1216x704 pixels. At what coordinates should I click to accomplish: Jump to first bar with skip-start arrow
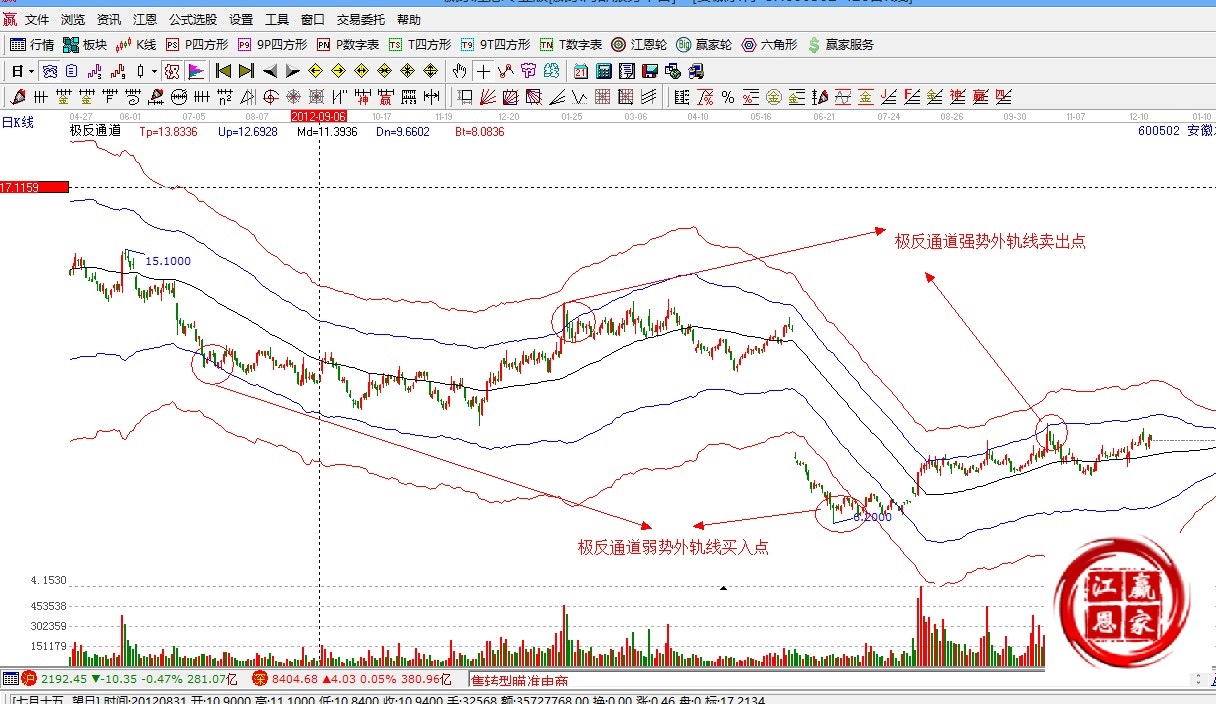tap(223, 71)
